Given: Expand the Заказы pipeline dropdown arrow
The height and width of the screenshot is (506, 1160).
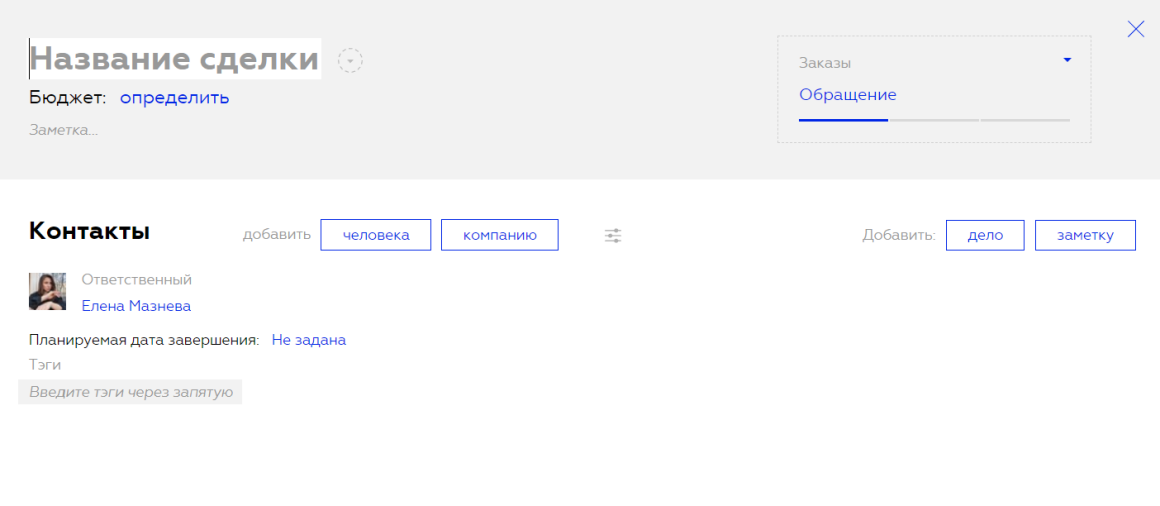Looking at the screenshot, I should coord(1067,60).
